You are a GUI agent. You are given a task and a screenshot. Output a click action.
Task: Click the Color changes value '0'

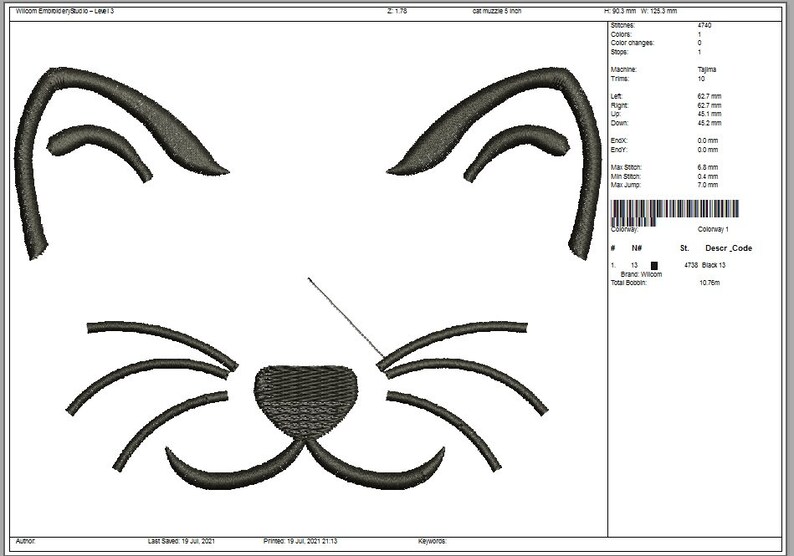(699, 43)
